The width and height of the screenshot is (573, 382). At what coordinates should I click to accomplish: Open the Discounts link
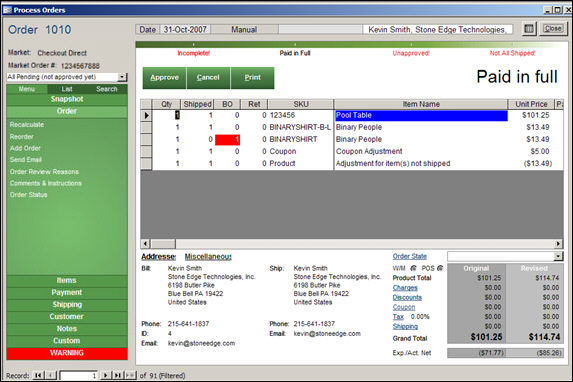[407, 298]
